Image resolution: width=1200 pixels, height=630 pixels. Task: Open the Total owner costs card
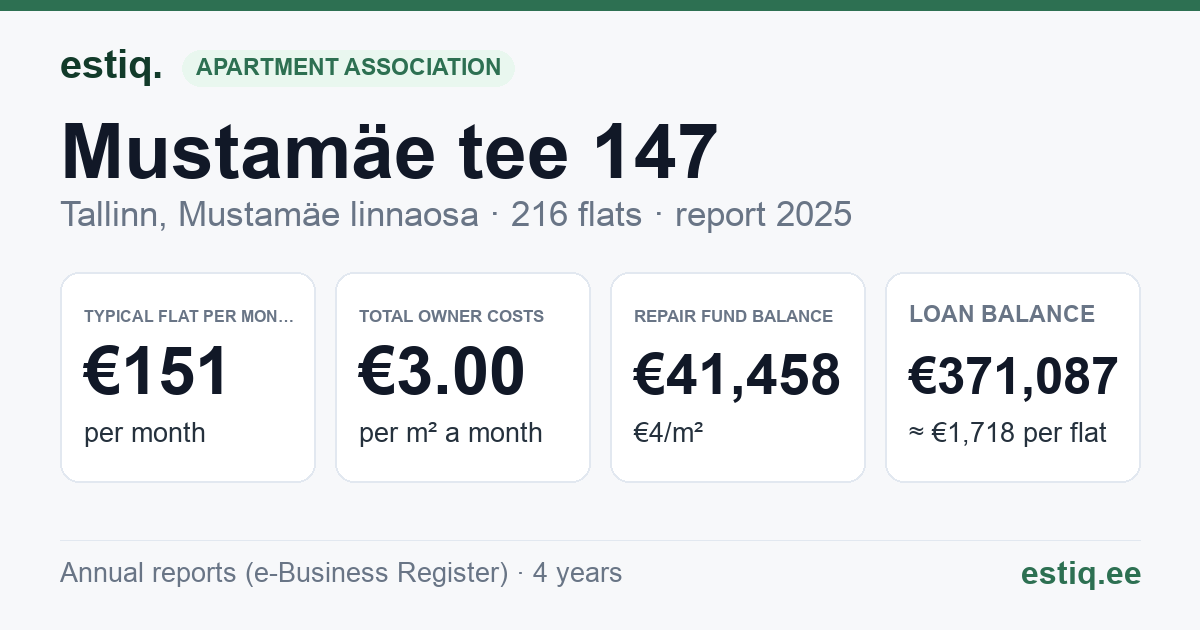pos(463,377)
